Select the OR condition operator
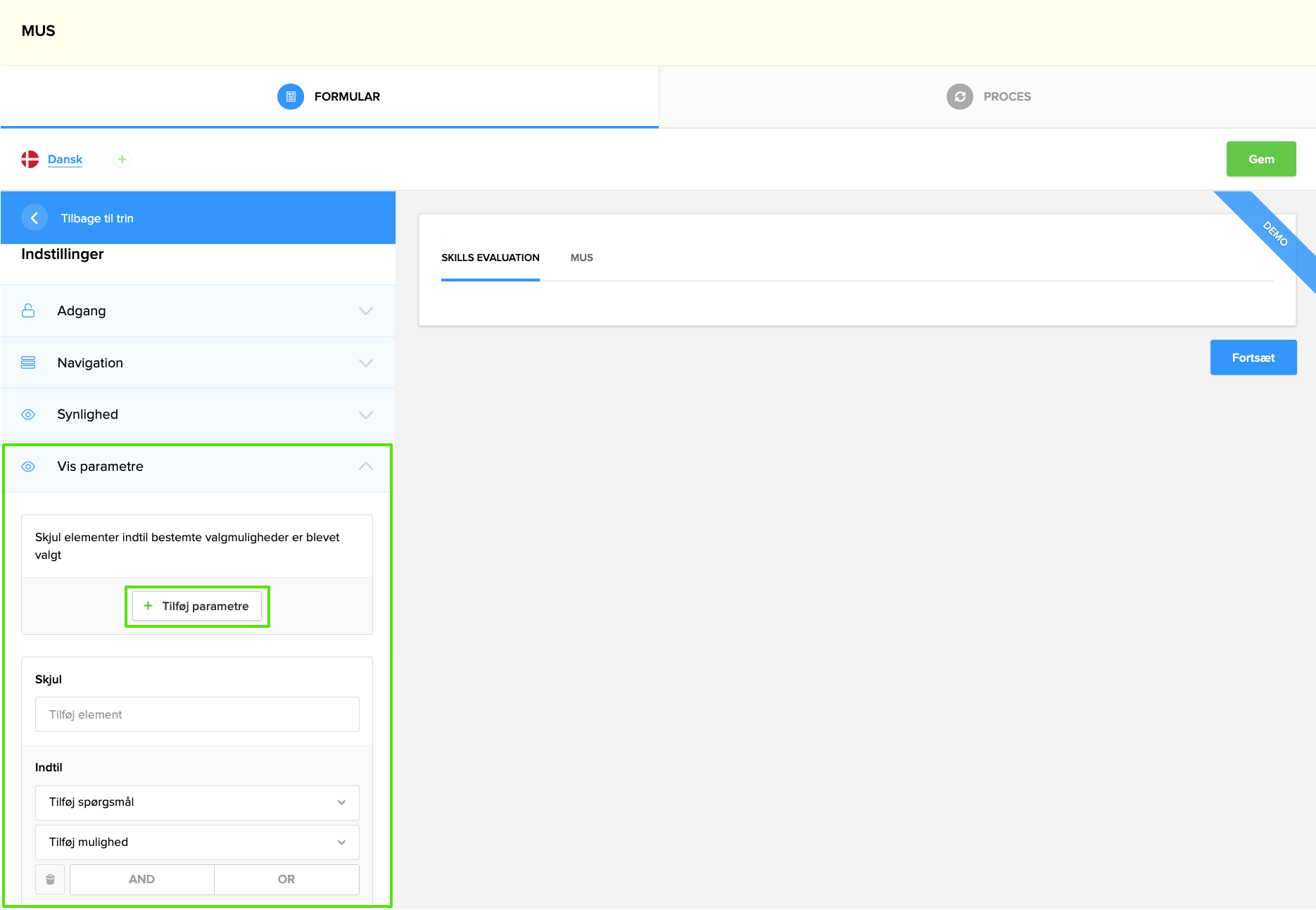1316x910 pixels. (x=286, y=879)
